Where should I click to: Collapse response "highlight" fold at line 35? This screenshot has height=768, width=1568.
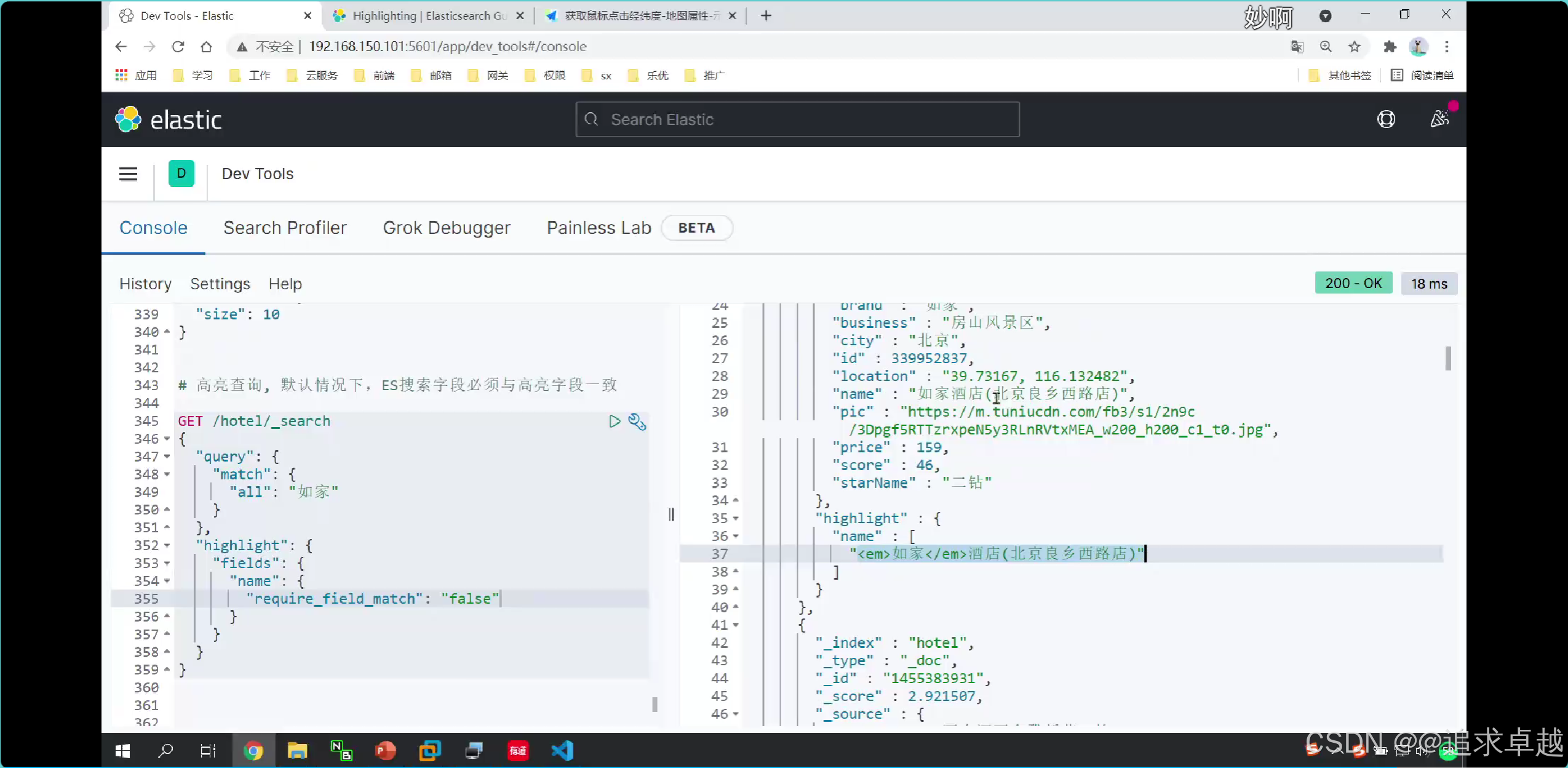point(736,519)
